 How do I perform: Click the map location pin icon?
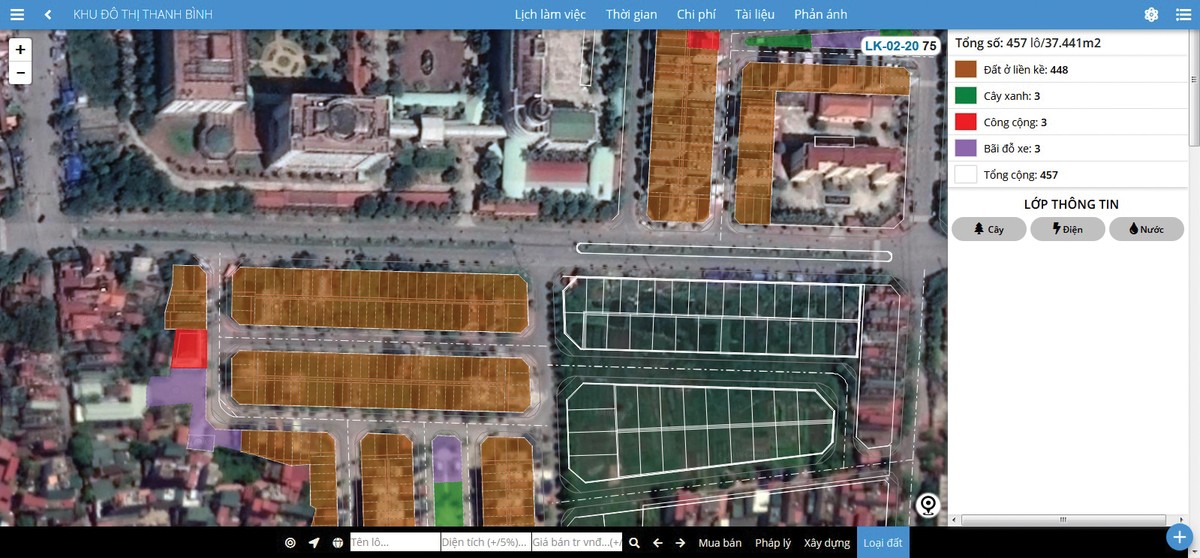[x=928, y=505]
